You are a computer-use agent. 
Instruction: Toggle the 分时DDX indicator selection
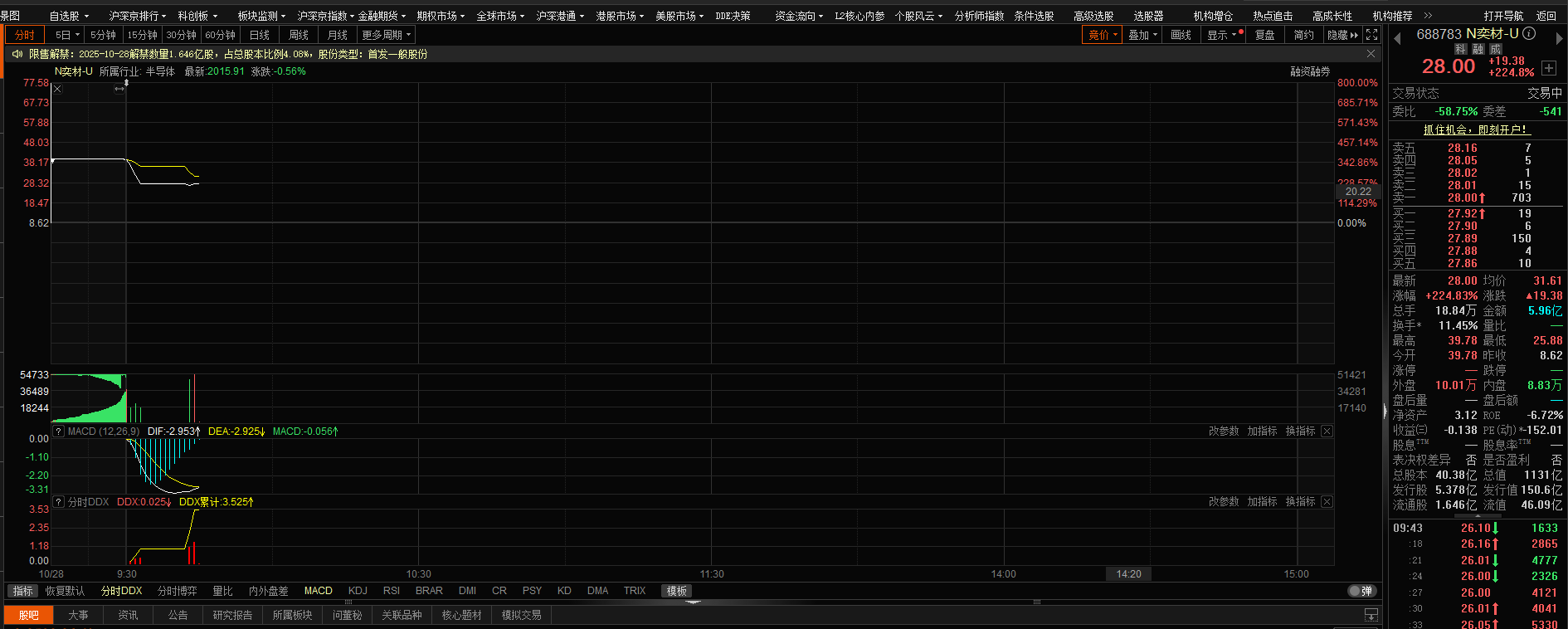121,591
